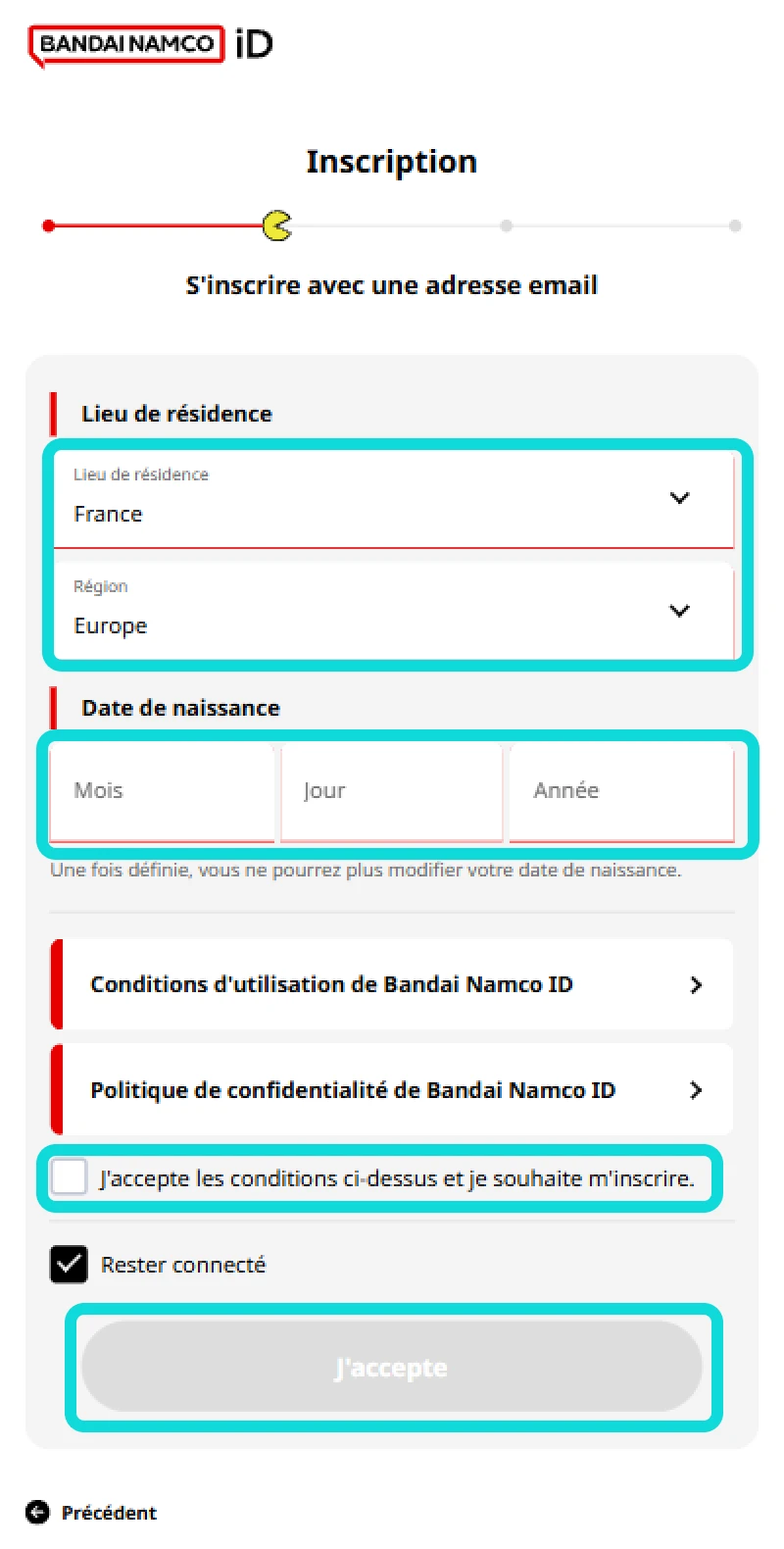The height and width of the screenshot is (1549, 784).
Task: Click the last step dot in progress bar
Action: [x=735, y=226]
